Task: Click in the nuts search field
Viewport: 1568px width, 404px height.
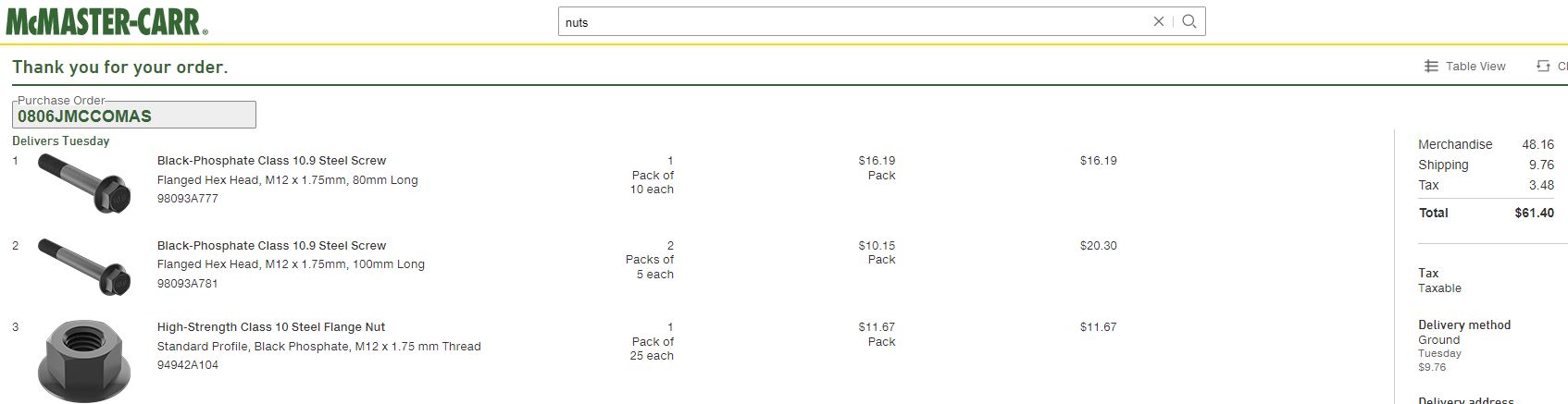Action: pyautogui.click(x=852, y=22)
